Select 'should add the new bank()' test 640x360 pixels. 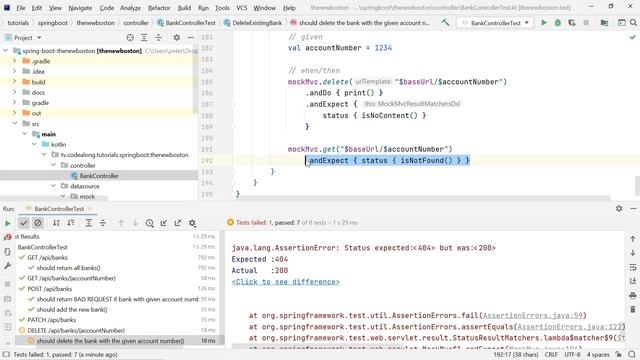coord(72,309)
